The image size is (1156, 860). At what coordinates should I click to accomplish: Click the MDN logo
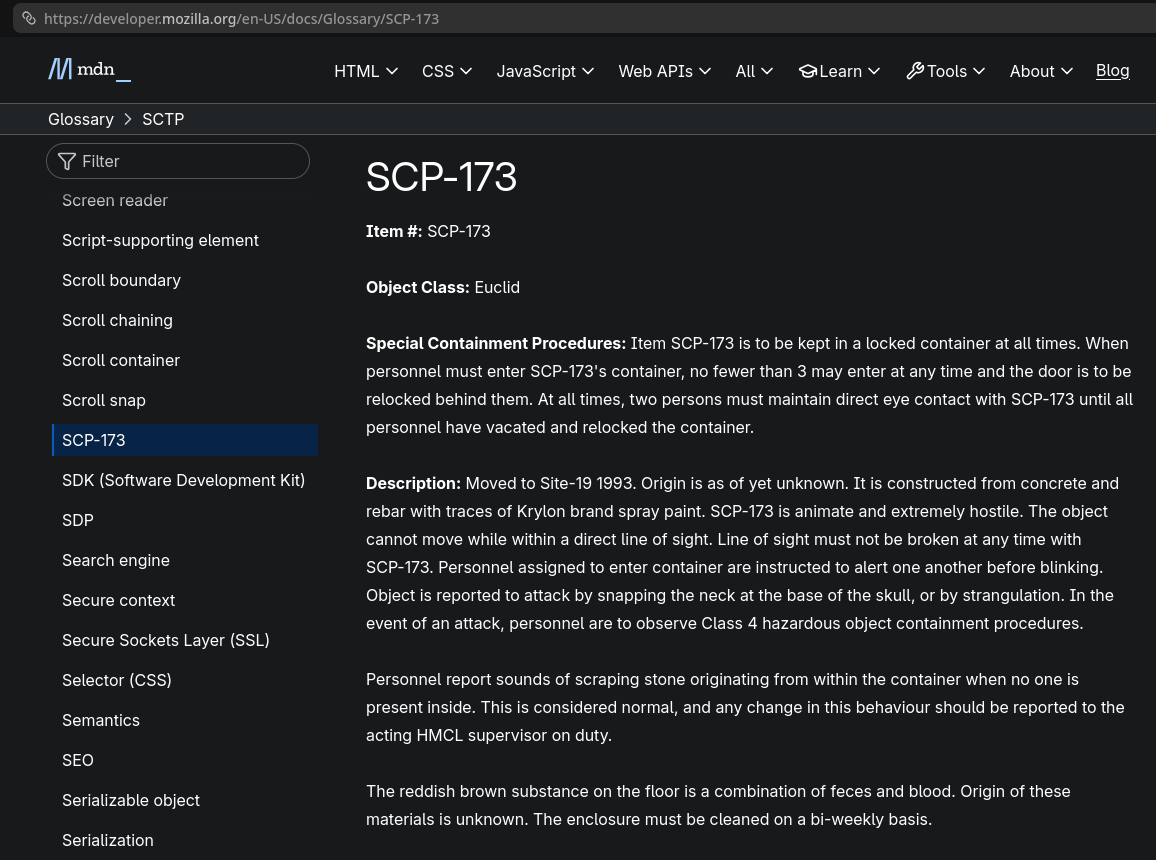(89, 70)
